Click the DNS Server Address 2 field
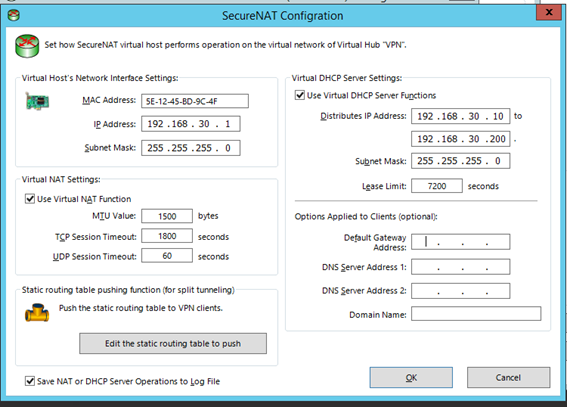 pos(460,291)
